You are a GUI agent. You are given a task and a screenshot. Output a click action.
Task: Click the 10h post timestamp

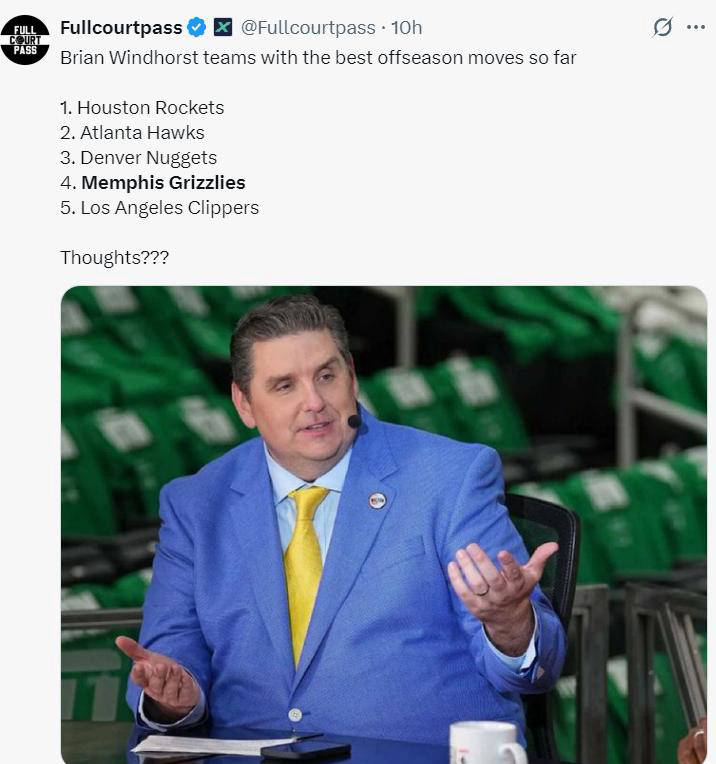406,27
